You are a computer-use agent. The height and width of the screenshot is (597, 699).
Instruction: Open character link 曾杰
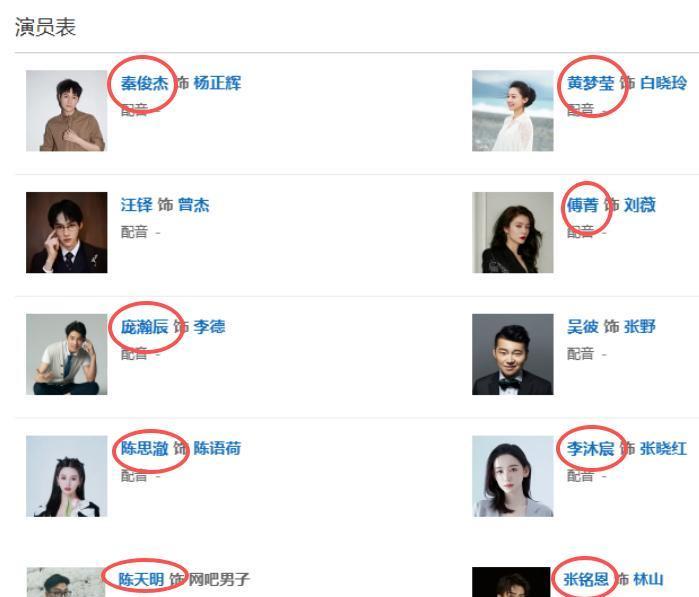tap(193, 205)
